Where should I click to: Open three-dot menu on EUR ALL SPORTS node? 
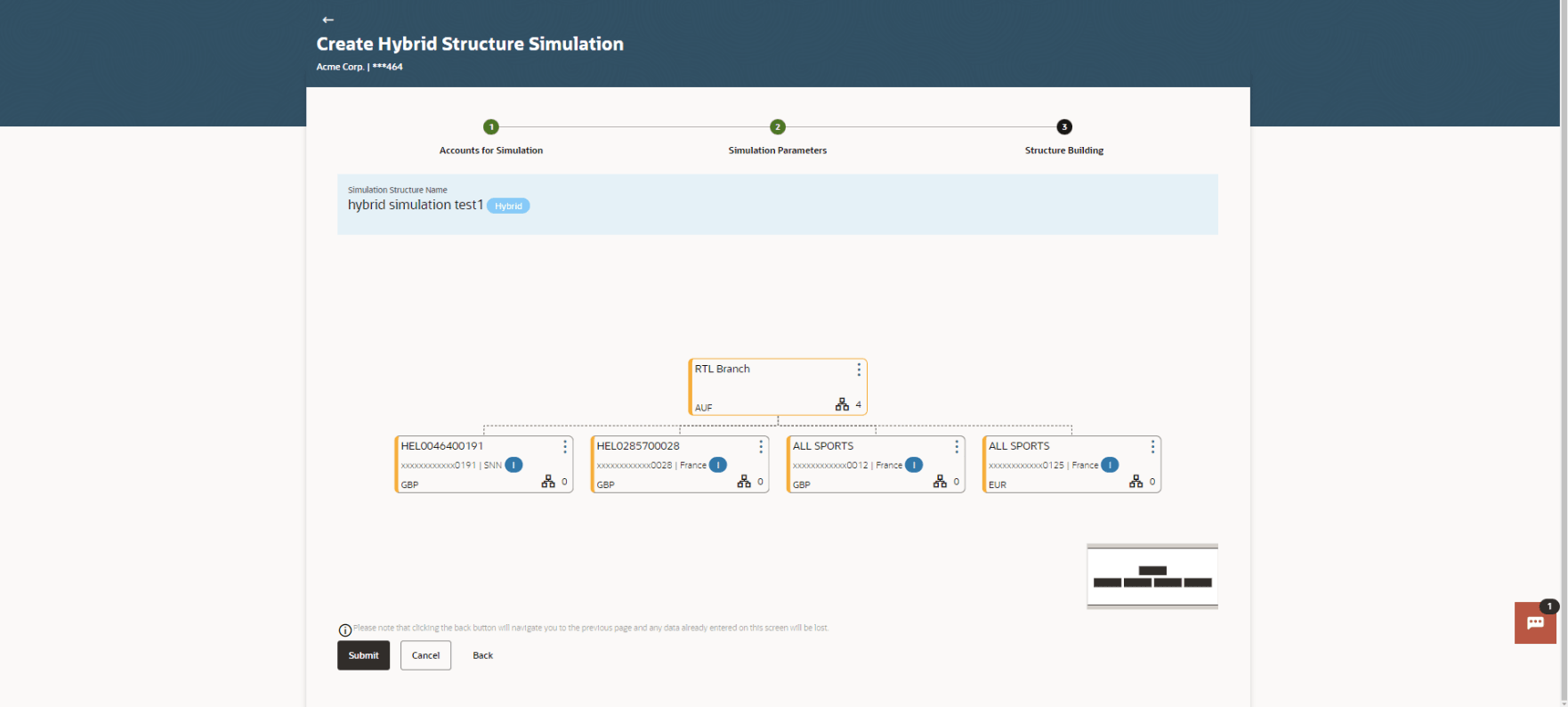[1152, 447]
